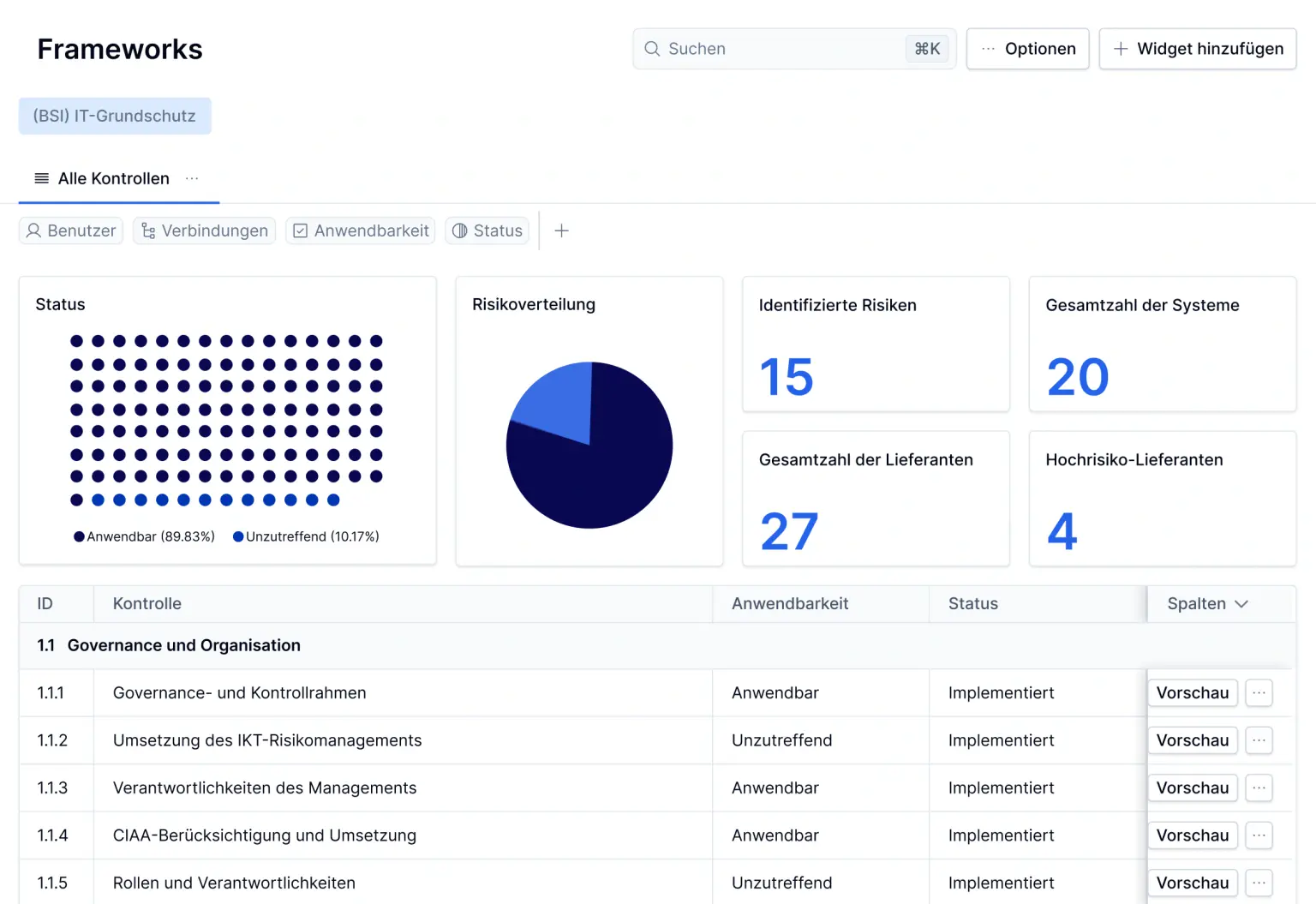Open the row actions menu for Governance- und Kontrollrahmen

1259,692
